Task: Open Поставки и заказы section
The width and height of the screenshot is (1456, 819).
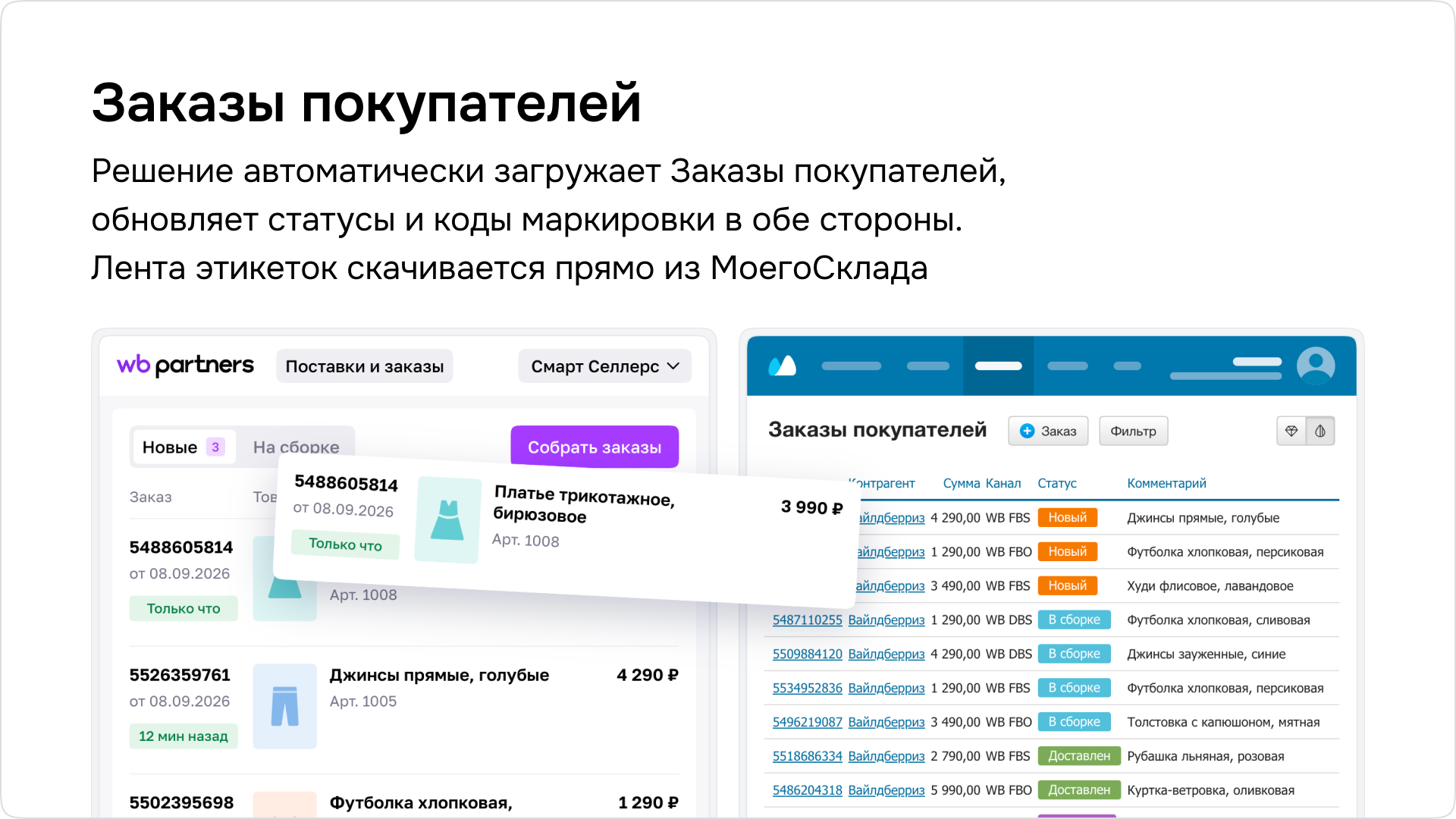Action: click(x=364, y=366)
